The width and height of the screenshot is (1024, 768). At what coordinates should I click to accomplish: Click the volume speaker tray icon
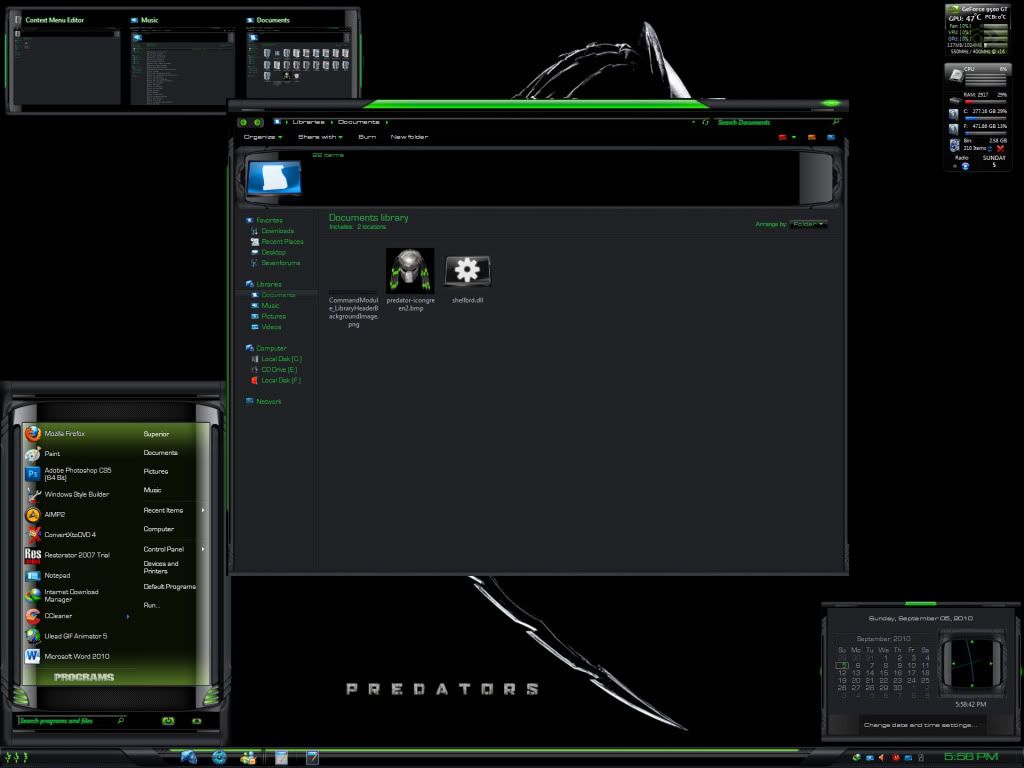pyautogui.click(x=882, y=758)
